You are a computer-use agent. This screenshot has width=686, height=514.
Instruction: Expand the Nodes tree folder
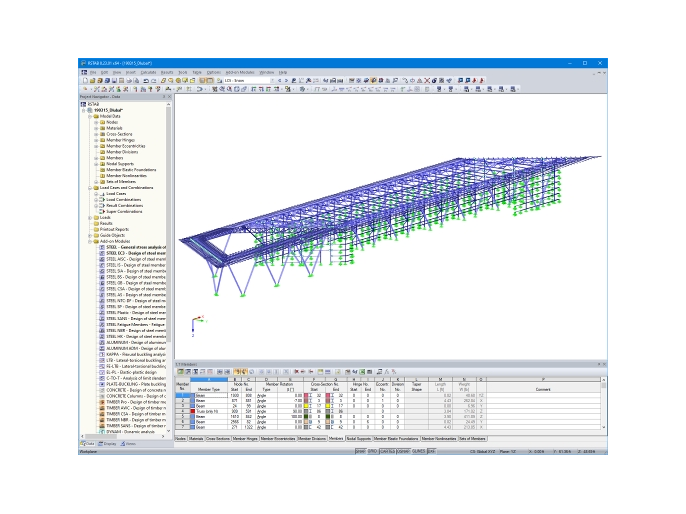coord(96,122)
